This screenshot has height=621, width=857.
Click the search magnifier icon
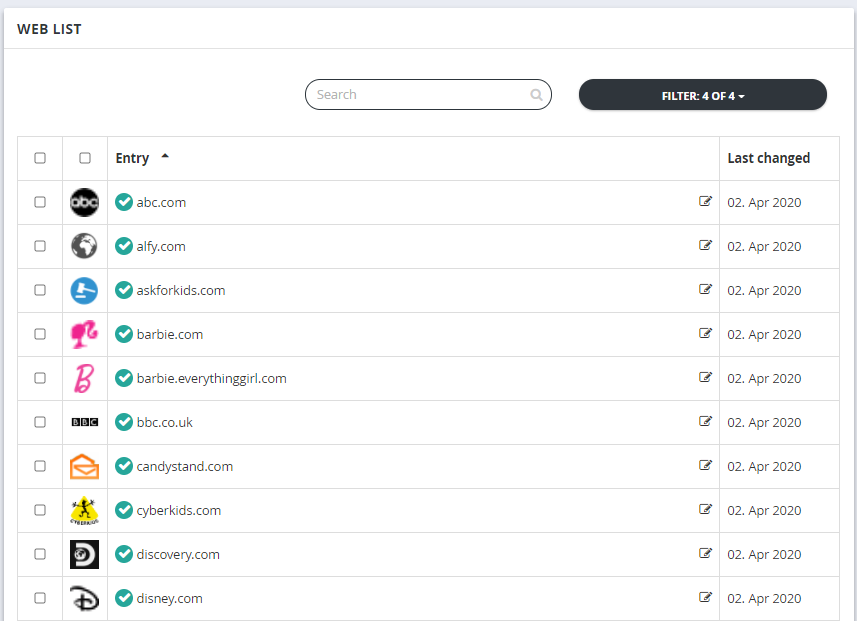[x=536, y=94]
